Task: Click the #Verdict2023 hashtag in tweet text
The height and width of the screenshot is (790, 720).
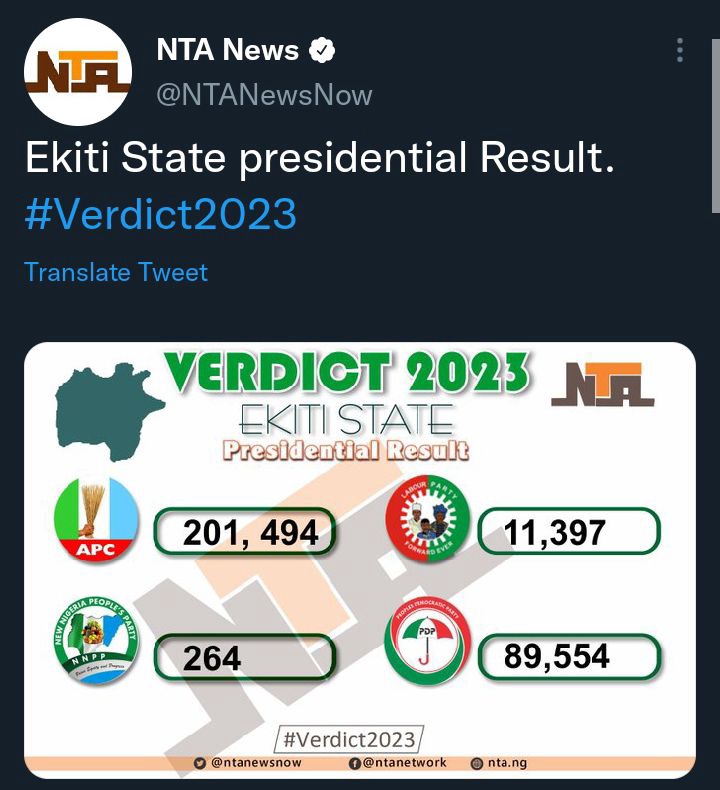Action: coord(160,214)
